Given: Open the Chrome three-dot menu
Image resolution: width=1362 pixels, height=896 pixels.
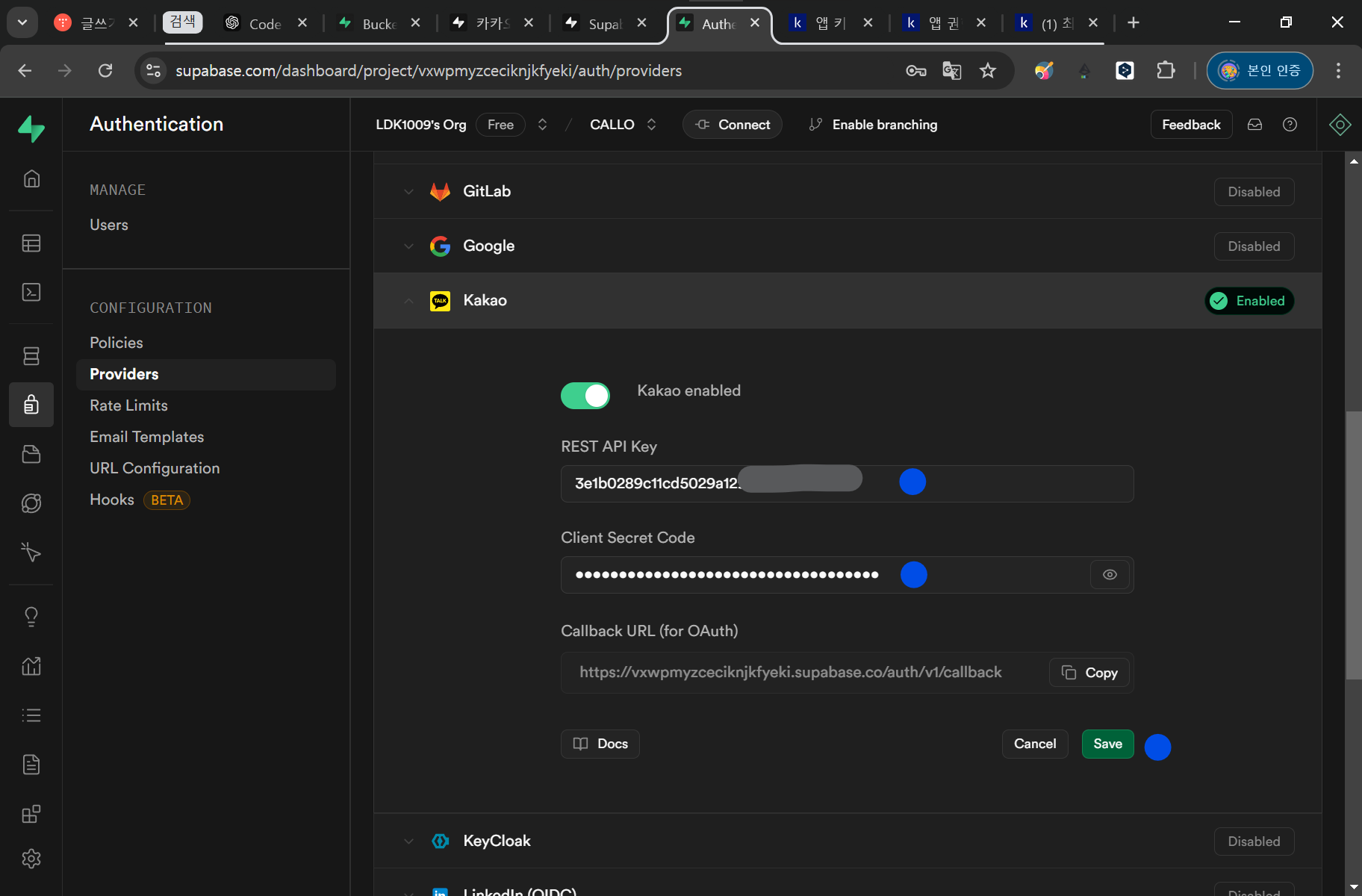Looking at the screenshot, I should click(x=1338, y=70).
